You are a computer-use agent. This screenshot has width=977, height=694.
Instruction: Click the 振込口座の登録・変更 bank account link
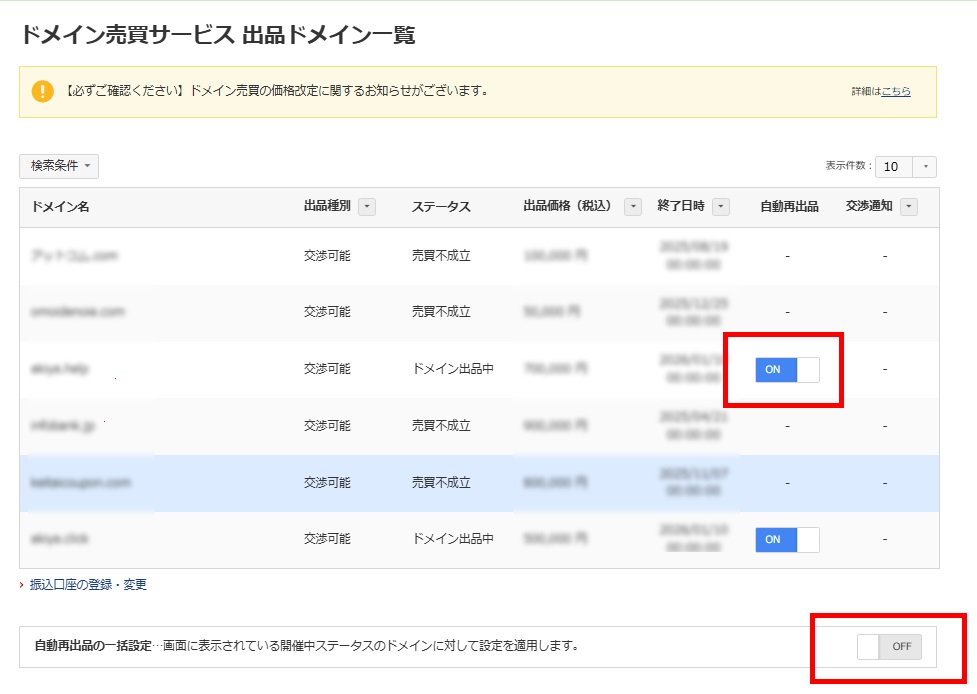click(x=86, y=584)
